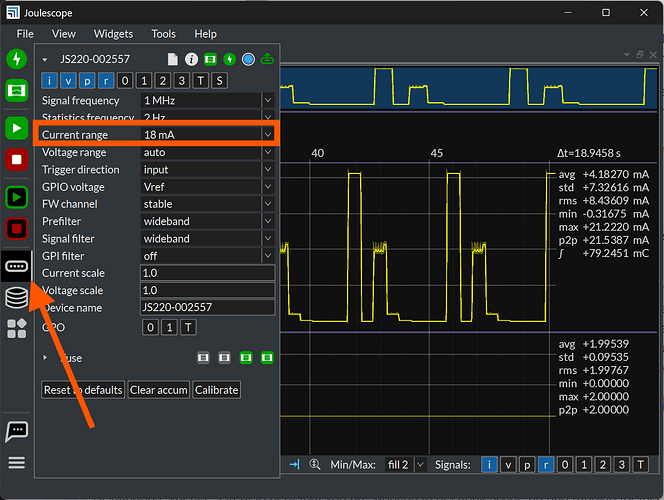Toggle current signal 'i' in device panel
Screen dimensions: 664x500
click(49, 80)
